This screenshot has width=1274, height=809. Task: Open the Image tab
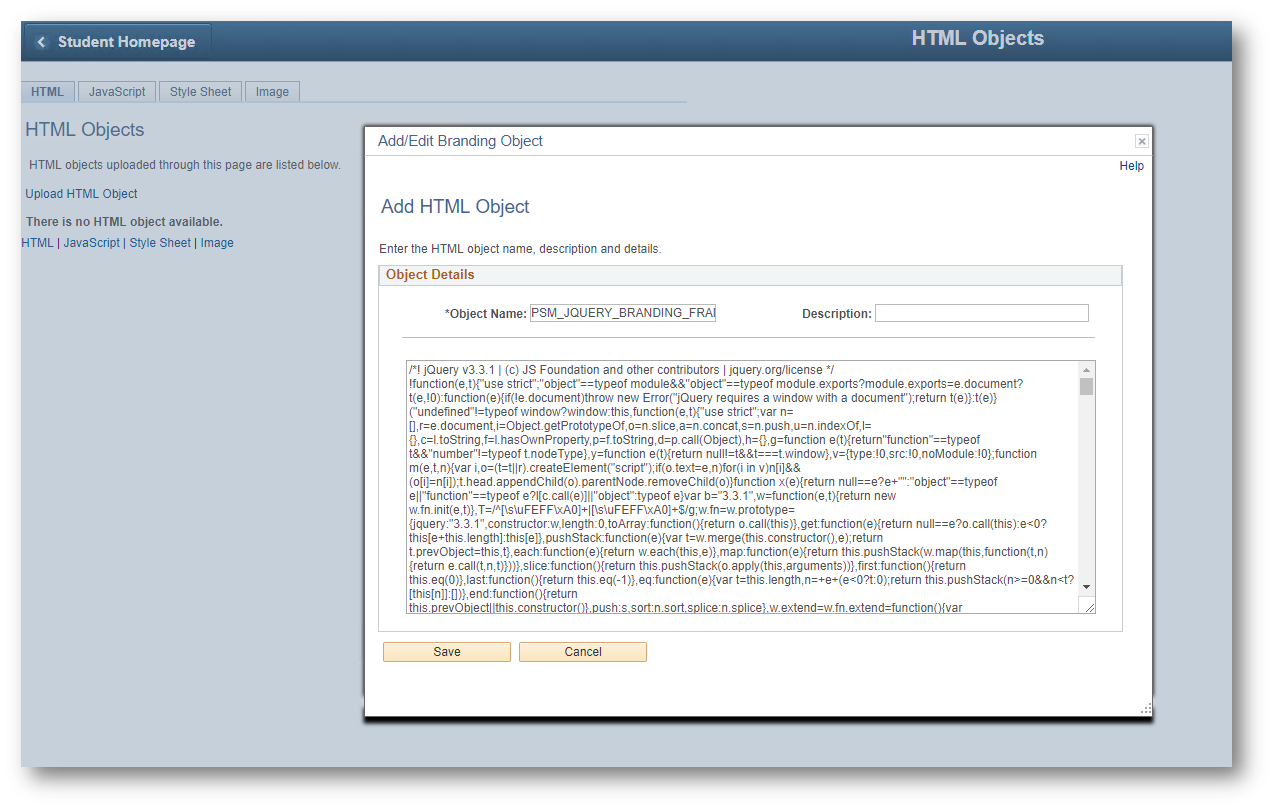272,92
